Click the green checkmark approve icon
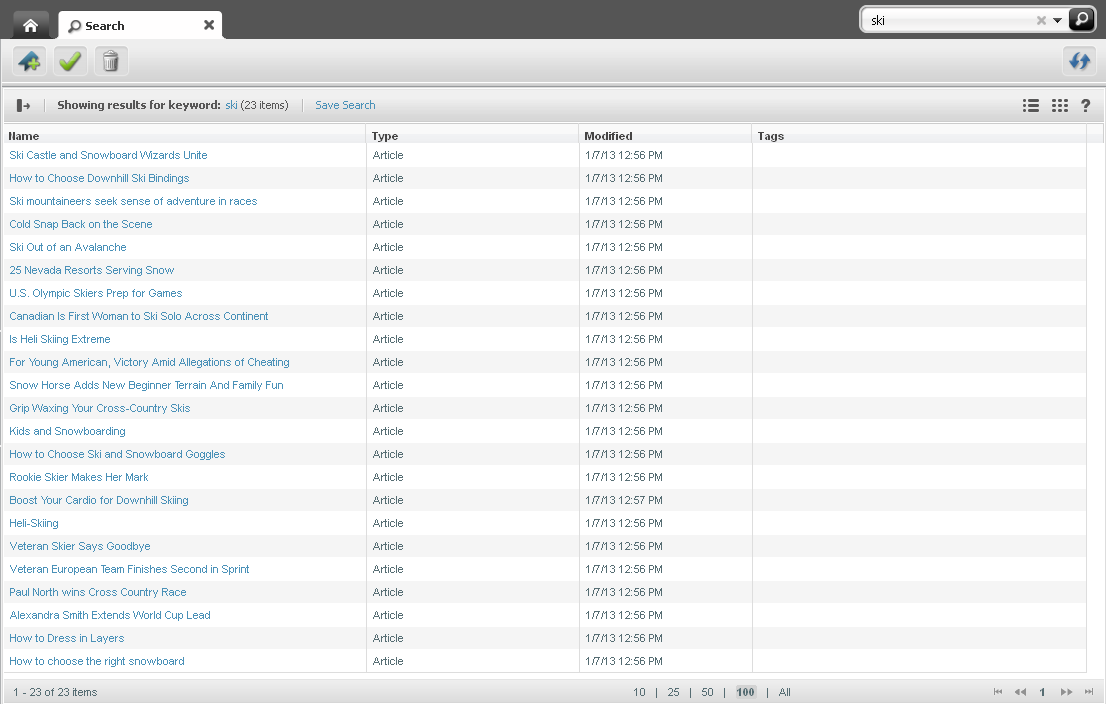The image size is (1106, 704). coord(70,61)
